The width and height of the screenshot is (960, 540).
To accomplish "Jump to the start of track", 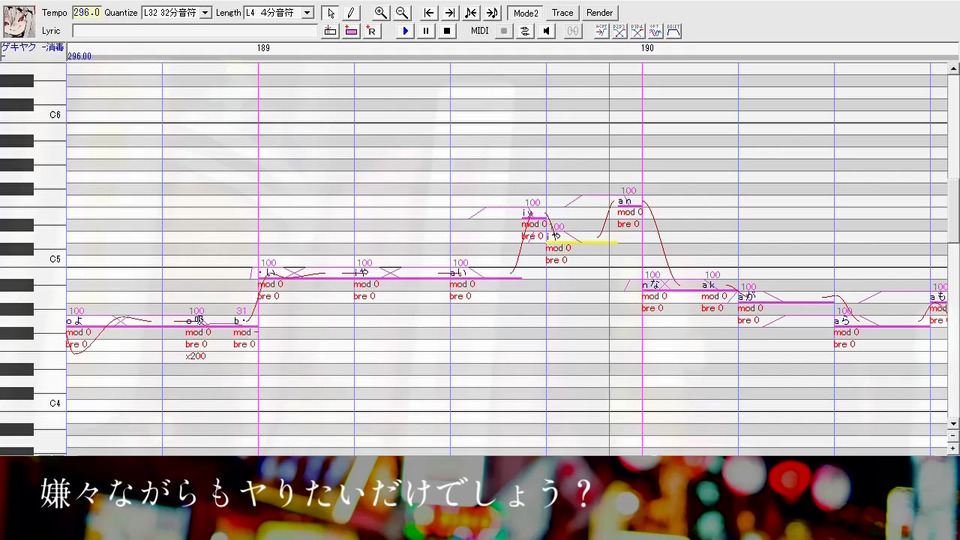I will [429, 13].
